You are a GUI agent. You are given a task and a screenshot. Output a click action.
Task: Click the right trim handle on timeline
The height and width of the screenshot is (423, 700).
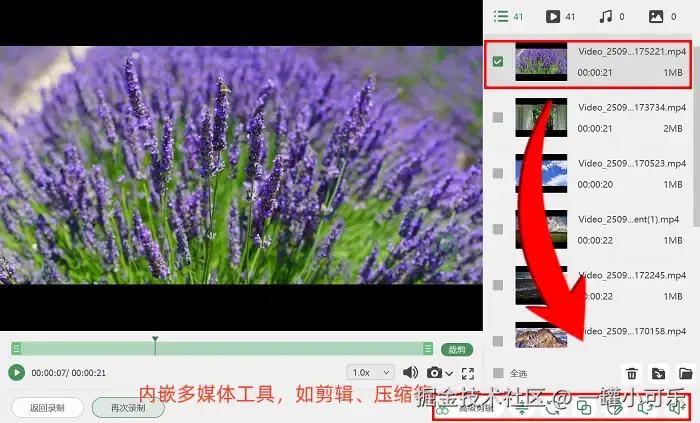click(428, 348)
